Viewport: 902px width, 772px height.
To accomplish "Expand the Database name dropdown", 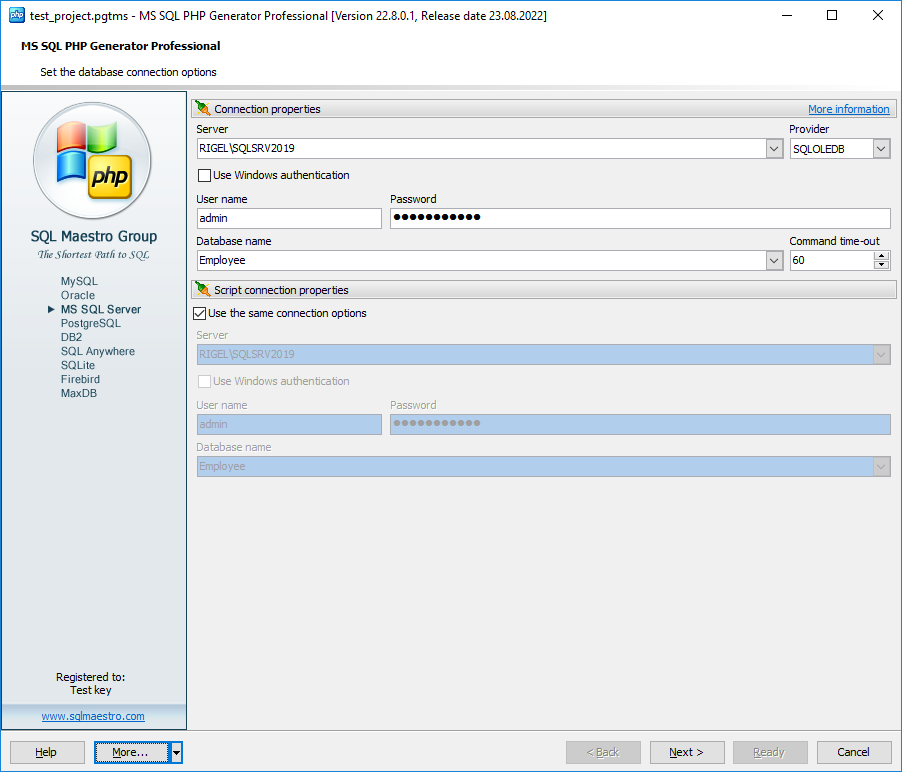I will coord(774,261).
